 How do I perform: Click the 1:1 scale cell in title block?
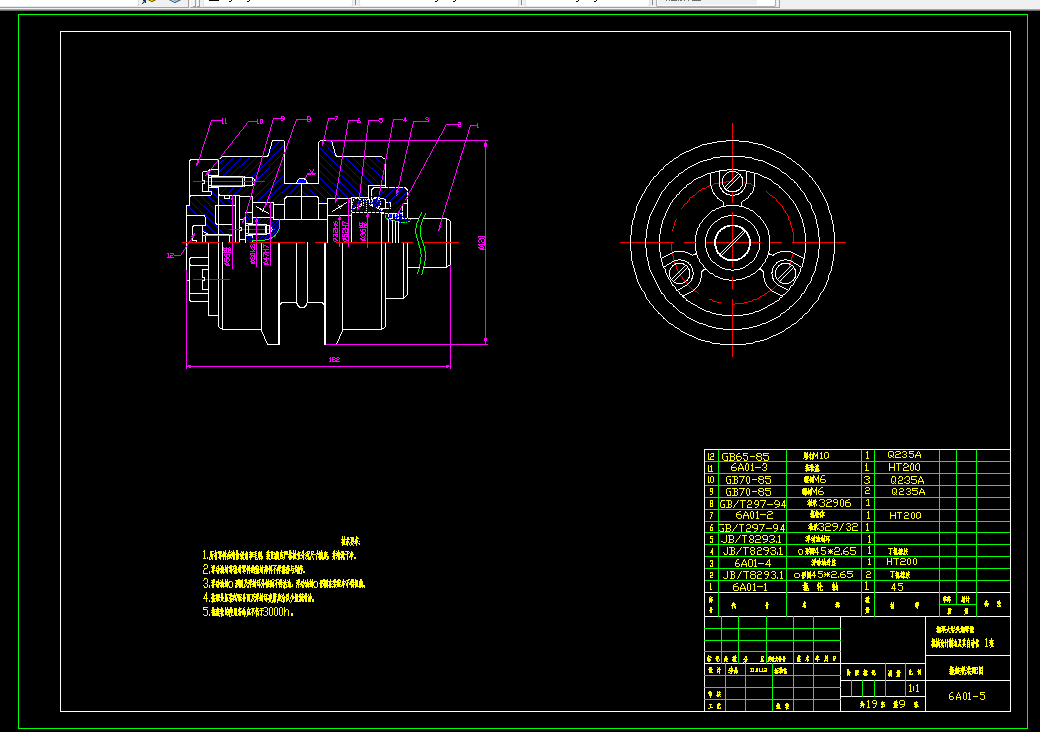pyautogui.click(x=914, y=689)
